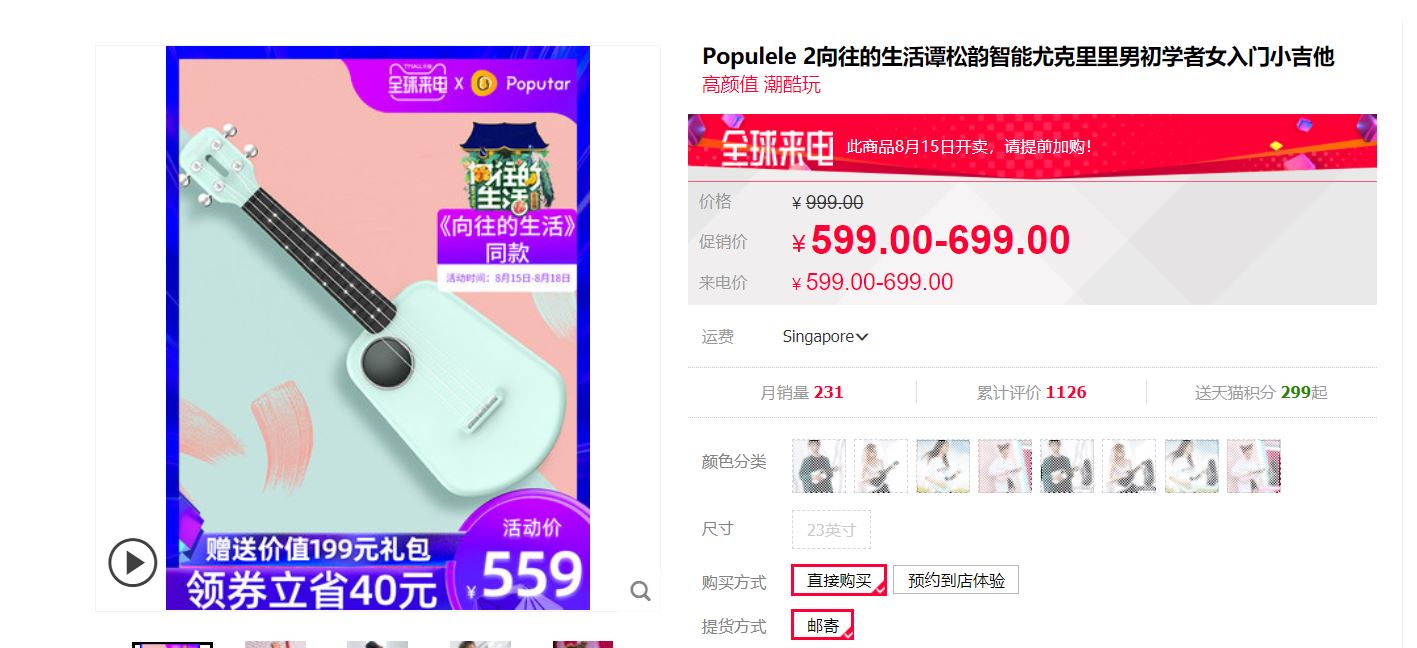Screen dimensions: 1417x648
Task: Select the 直接购买 purchase option
Action: 839,580
